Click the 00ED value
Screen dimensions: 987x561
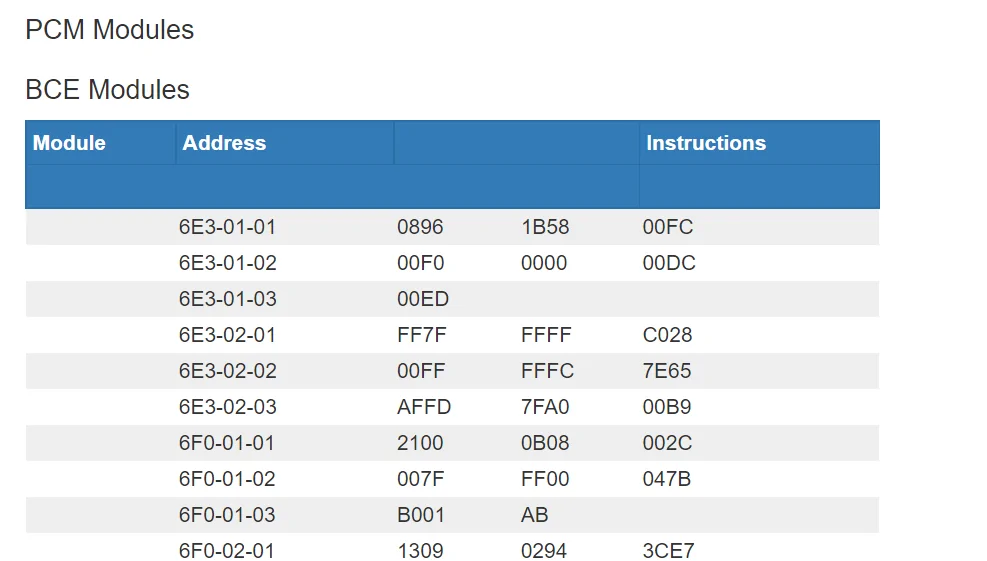(423, 299)
